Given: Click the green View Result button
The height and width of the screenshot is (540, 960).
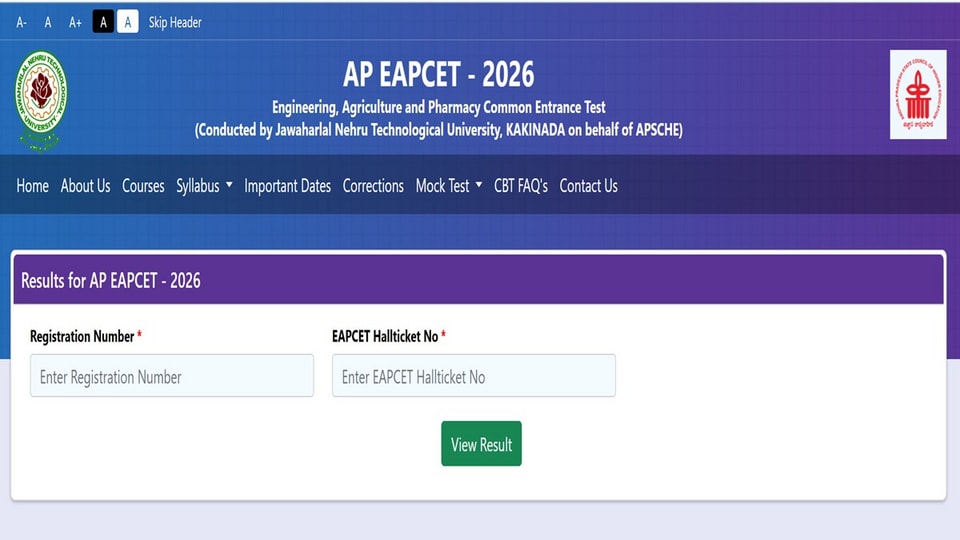Looking at the screenshot, I should tap(481, 443).
